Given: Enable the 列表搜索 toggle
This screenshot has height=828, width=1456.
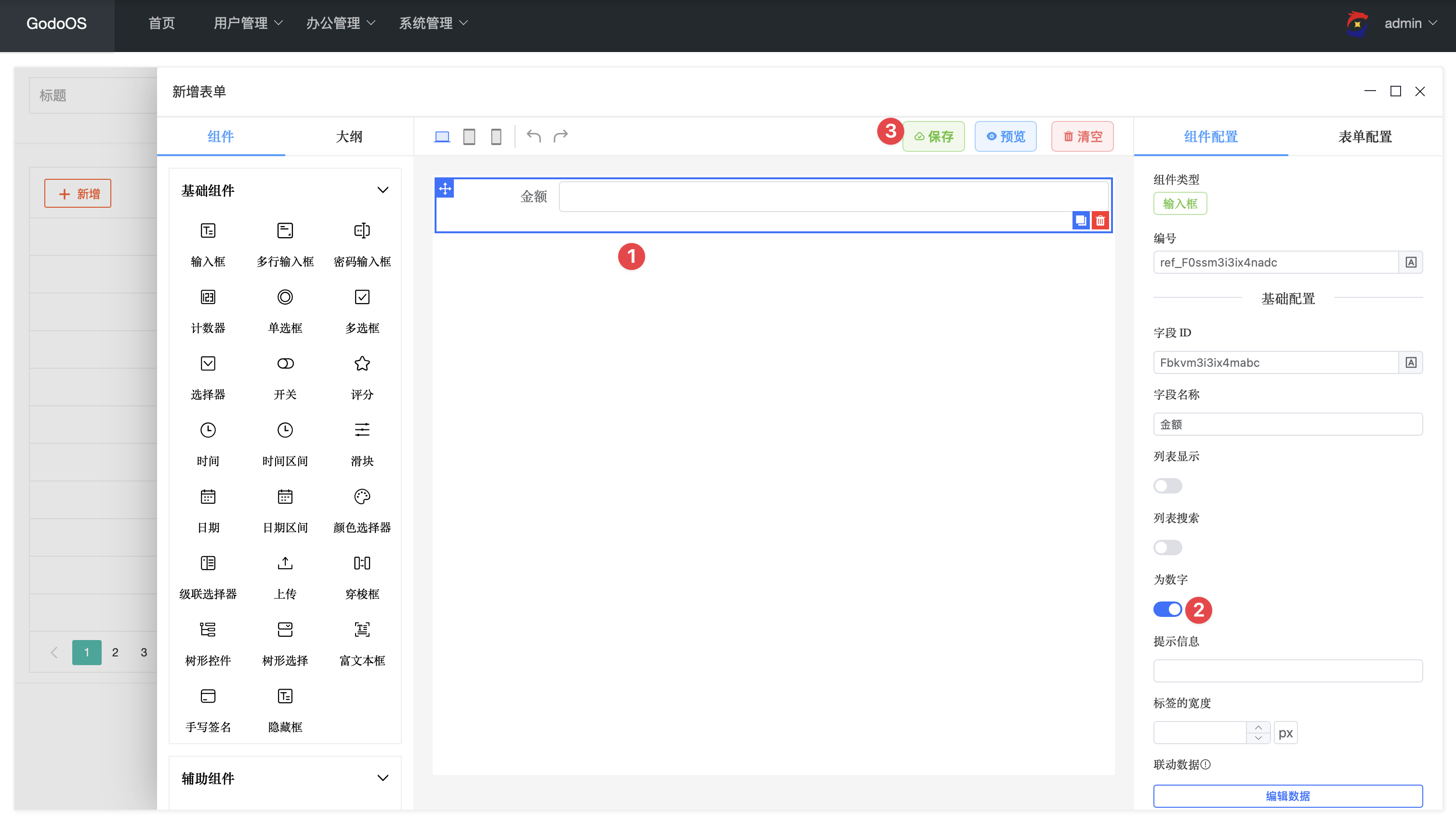Looking at the screenshot, I should point(1167,547).
